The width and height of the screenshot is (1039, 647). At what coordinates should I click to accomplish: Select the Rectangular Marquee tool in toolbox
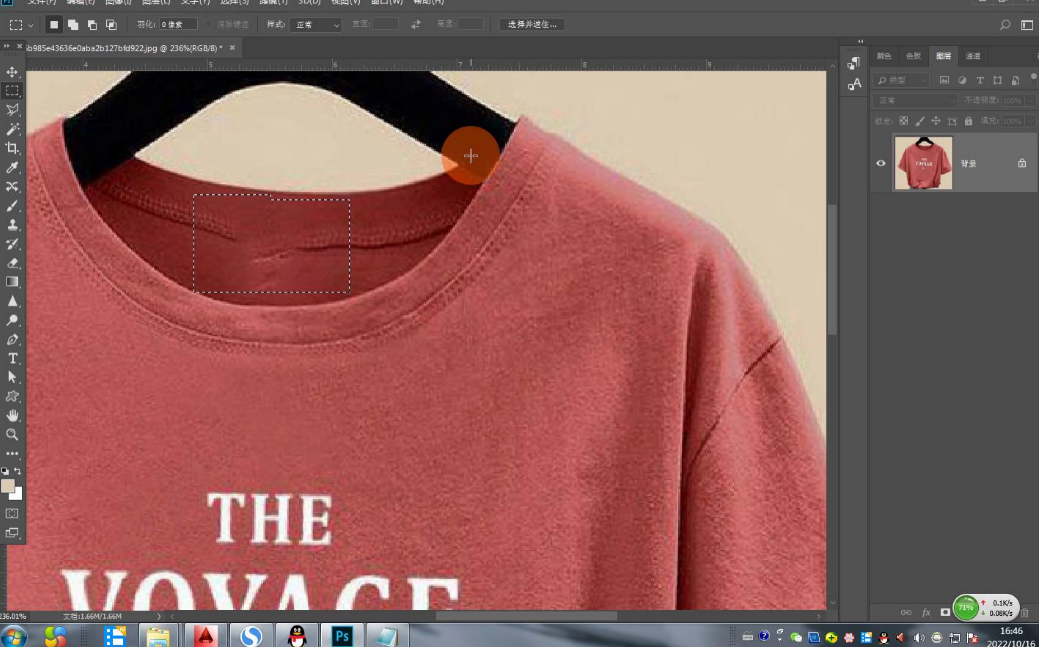[12, 91]
